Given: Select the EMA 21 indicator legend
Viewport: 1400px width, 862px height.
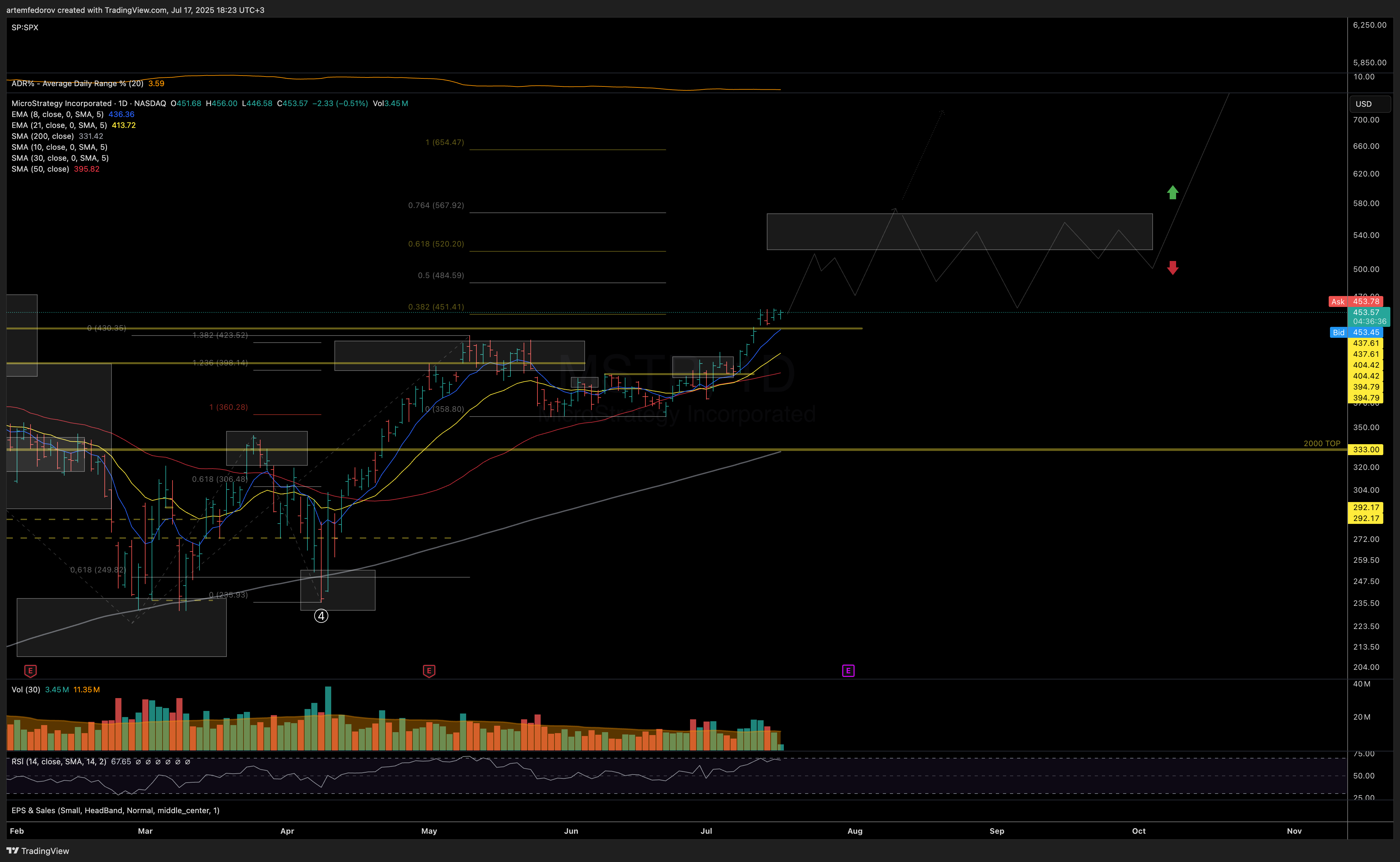Looking at the screenshot, I should [x=59, y=125].
